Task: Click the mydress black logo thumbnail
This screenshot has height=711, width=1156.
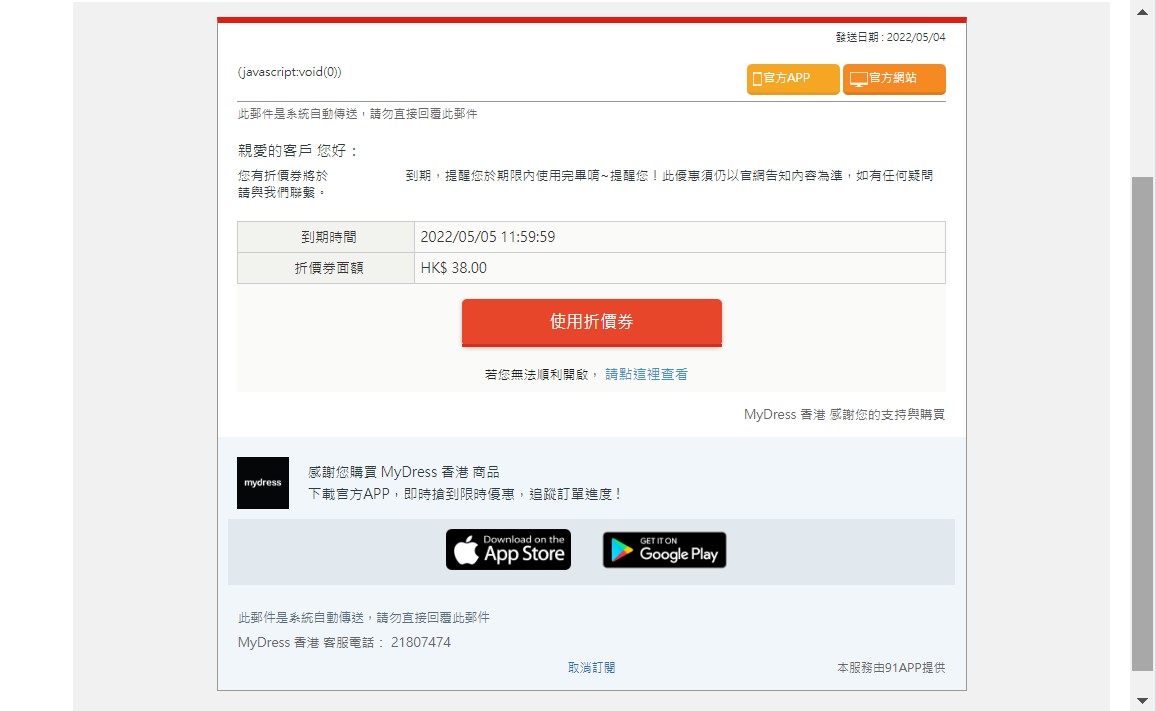Action: [262, 483]
